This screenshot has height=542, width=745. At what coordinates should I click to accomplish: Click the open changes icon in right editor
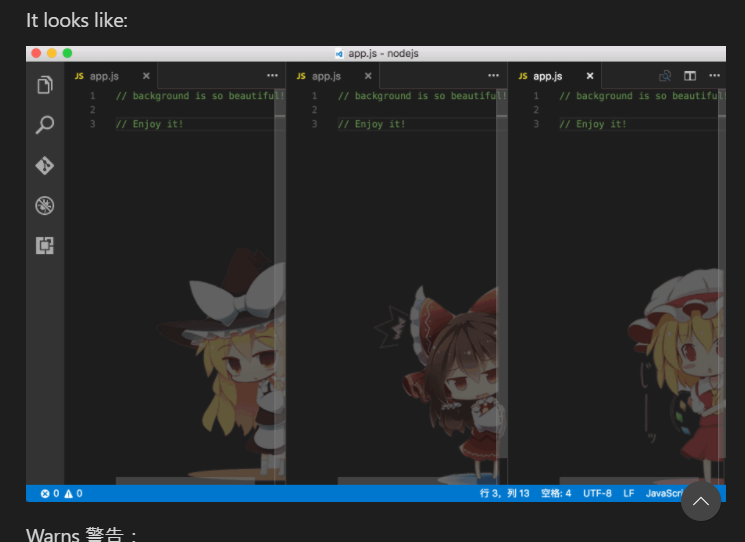click(665, 76)
